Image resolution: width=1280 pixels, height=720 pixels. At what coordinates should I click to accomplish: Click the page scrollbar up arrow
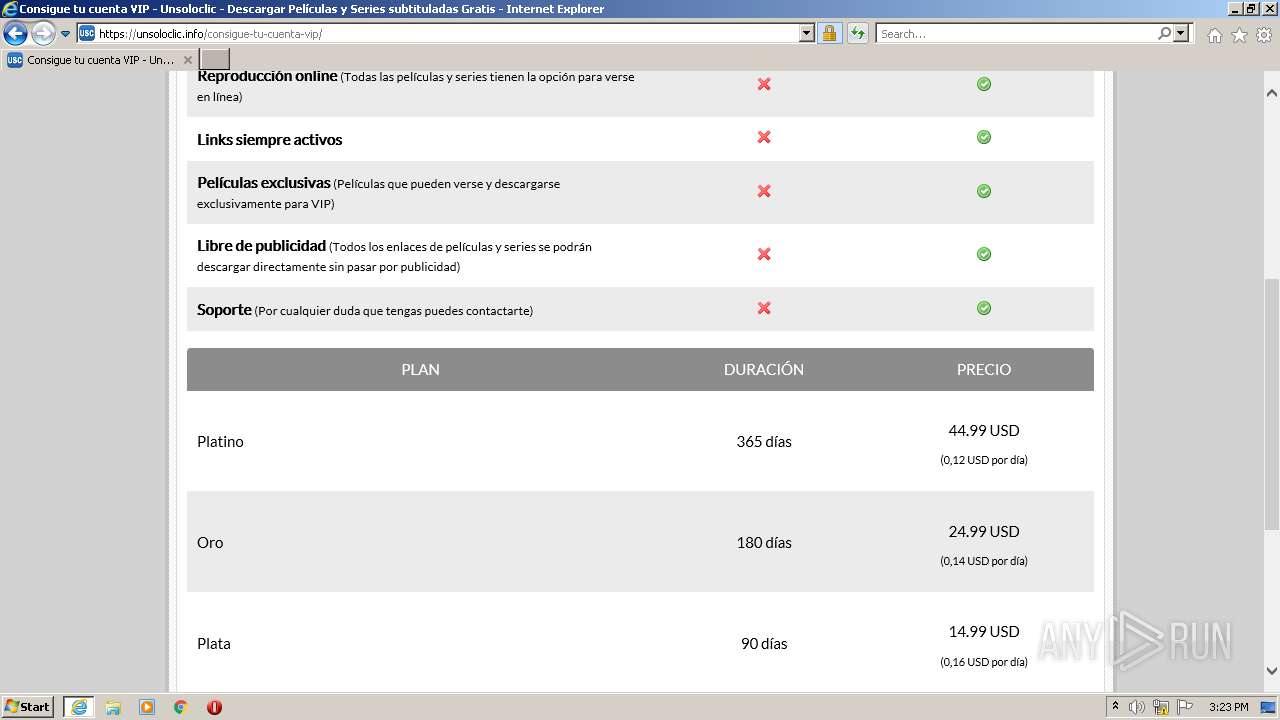pos(1272,92)
